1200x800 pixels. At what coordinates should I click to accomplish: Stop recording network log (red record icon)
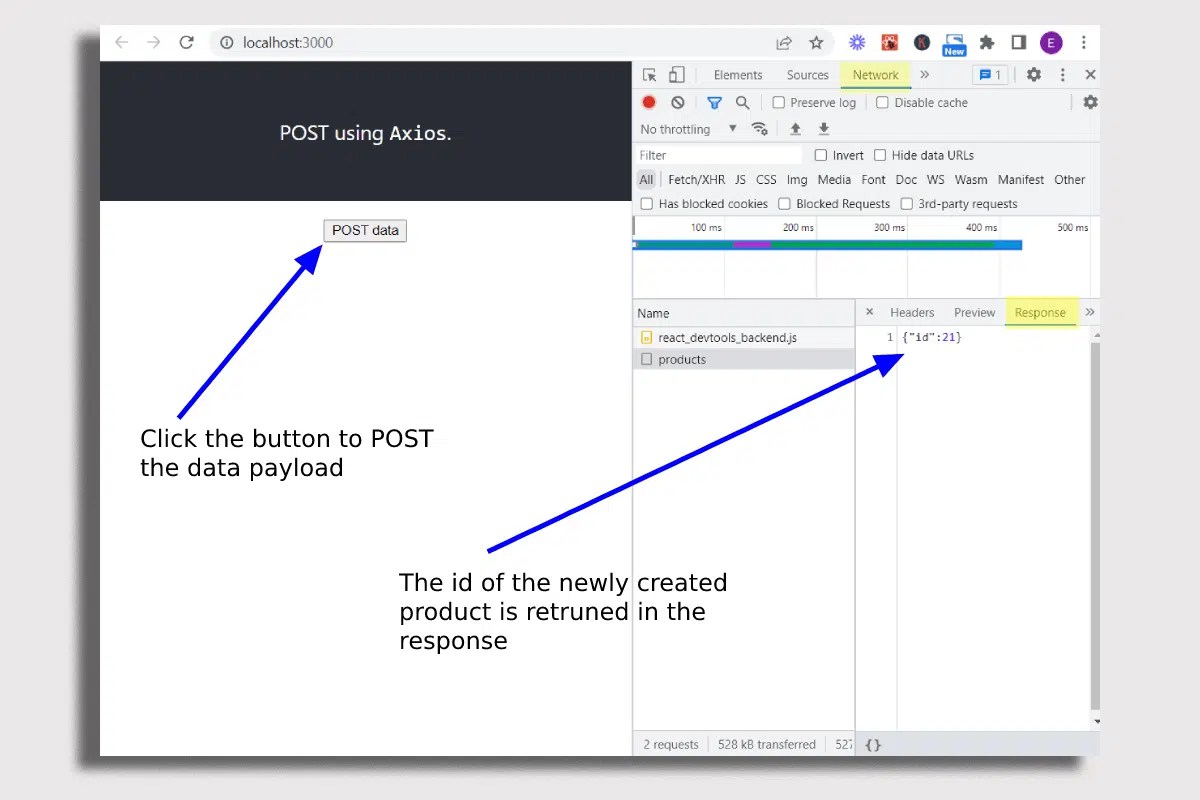[x=649, y=102]
